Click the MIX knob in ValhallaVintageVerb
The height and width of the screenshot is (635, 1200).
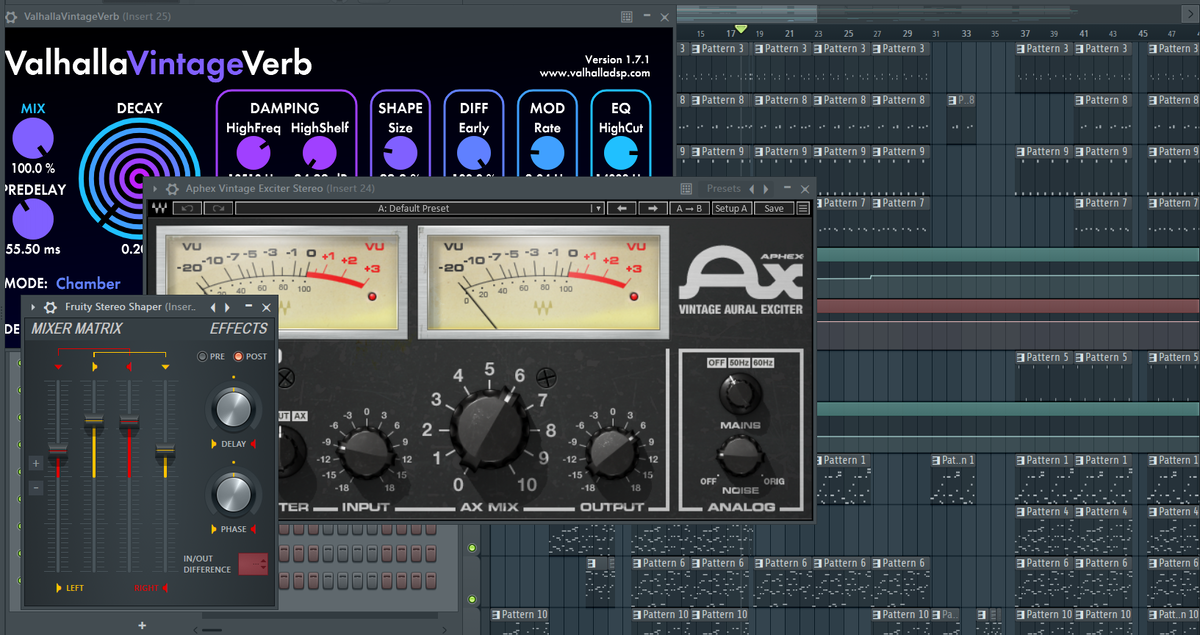point(33,137)
